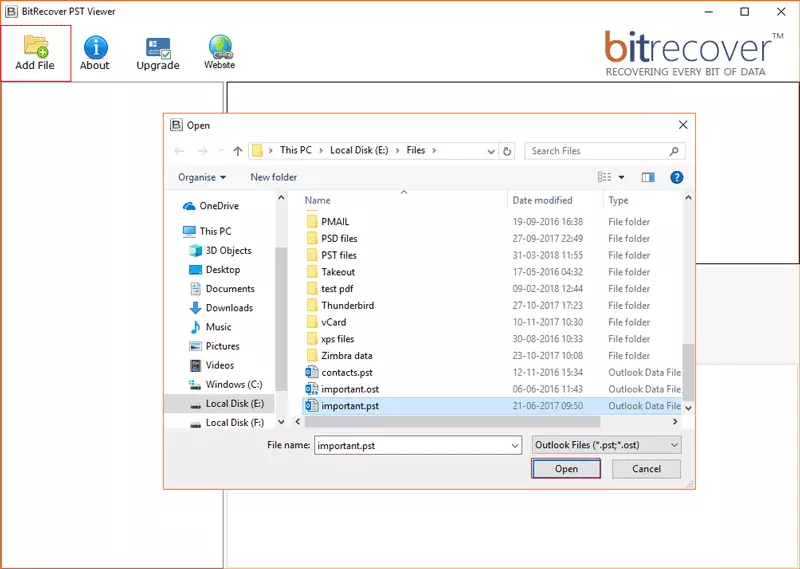Refresh the Files folder listing

(x=507, y=151)
